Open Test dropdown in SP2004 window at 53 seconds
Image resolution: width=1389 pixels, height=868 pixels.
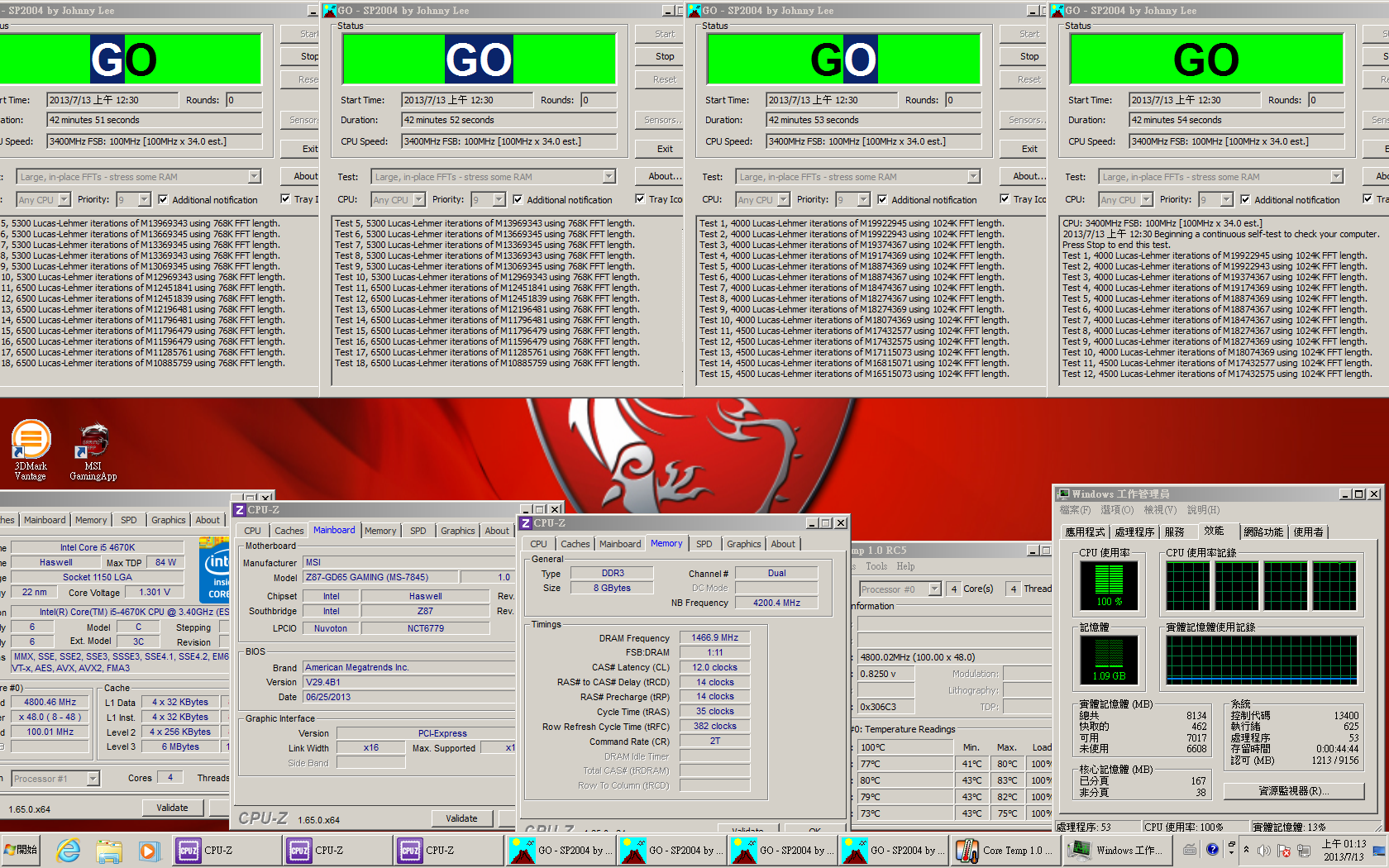coord(973,176)
